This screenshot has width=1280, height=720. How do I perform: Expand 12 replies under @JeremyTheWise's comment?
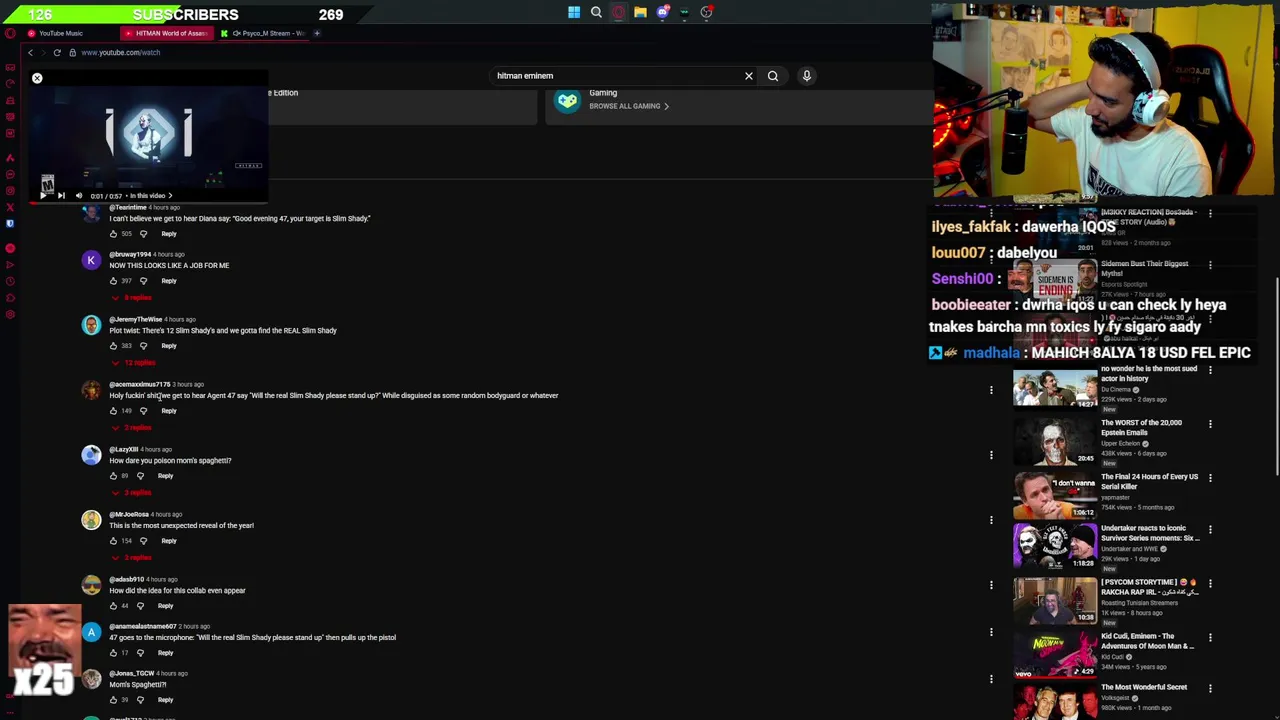[x=133, y=363]
